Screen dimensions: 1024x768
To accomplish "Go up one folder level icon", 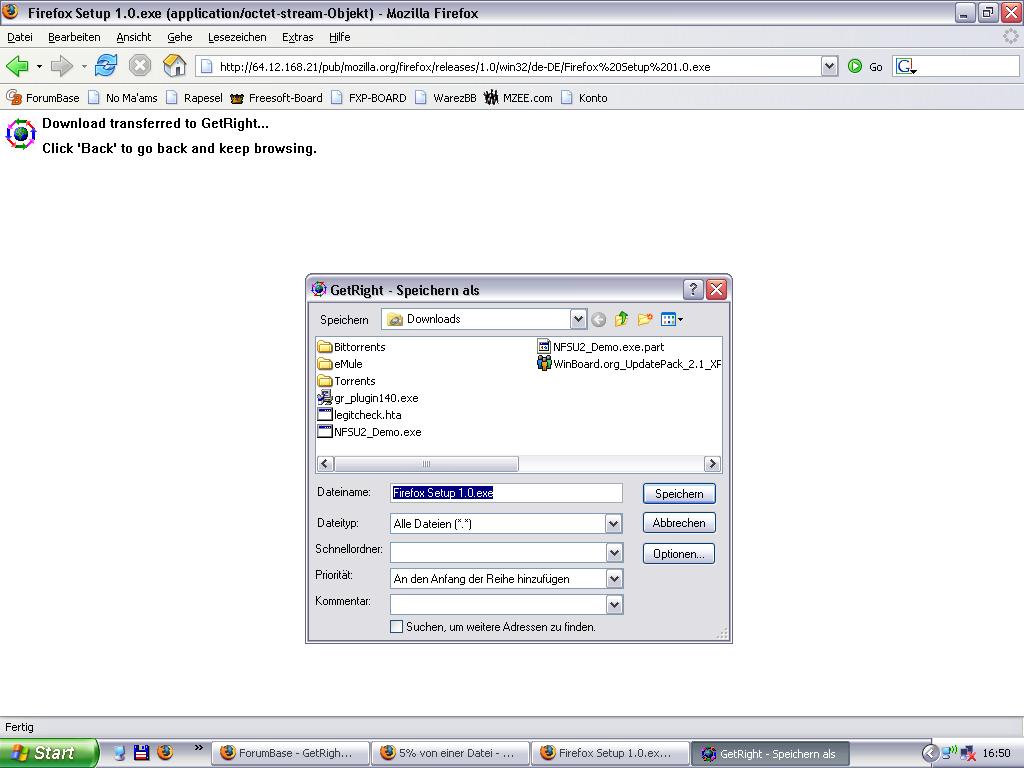I will [621, 319].
